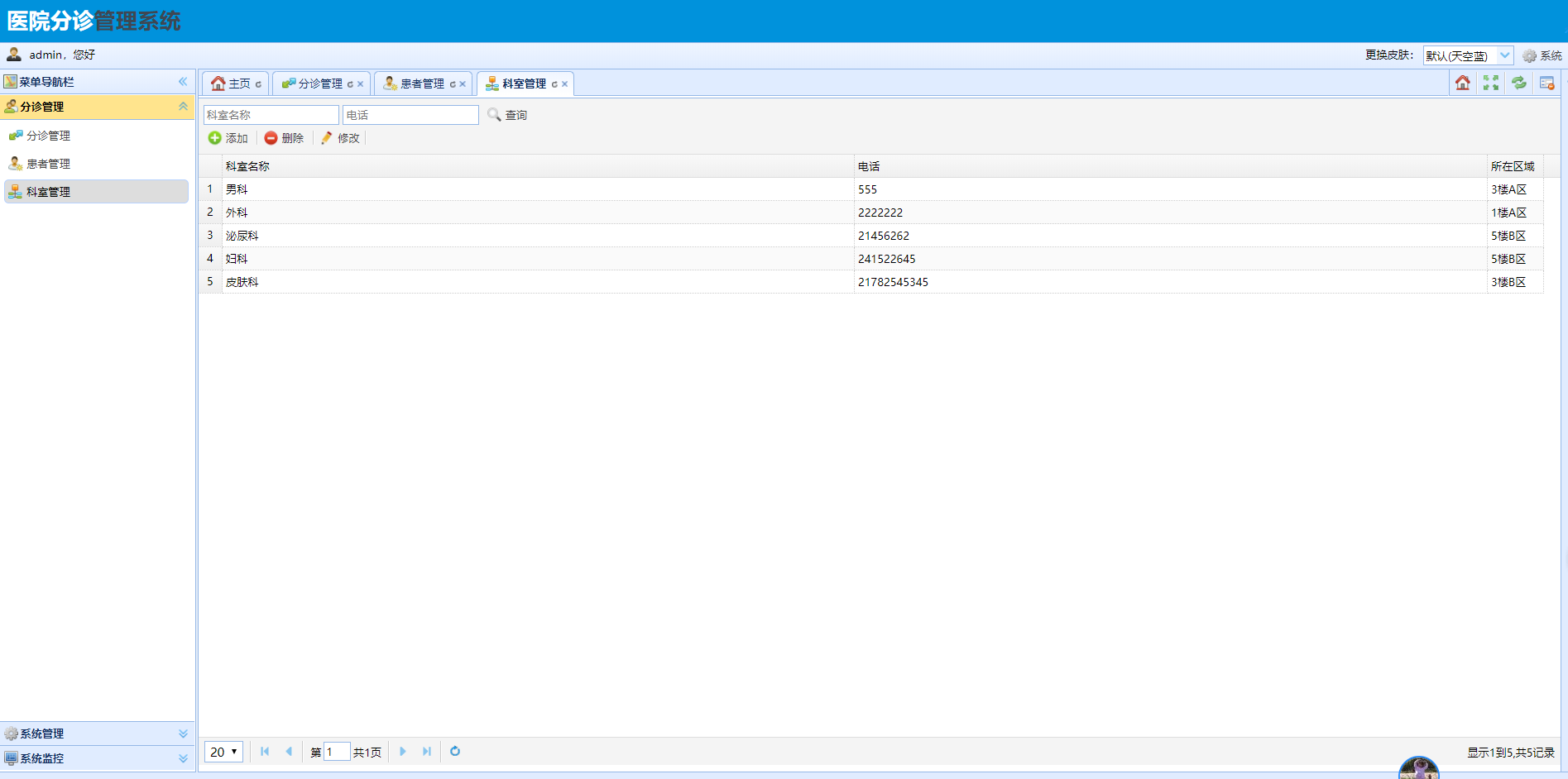1568x779 pixels.
Task: Click the home icon in top-right toolbar
Action: tap(1463, 83)
